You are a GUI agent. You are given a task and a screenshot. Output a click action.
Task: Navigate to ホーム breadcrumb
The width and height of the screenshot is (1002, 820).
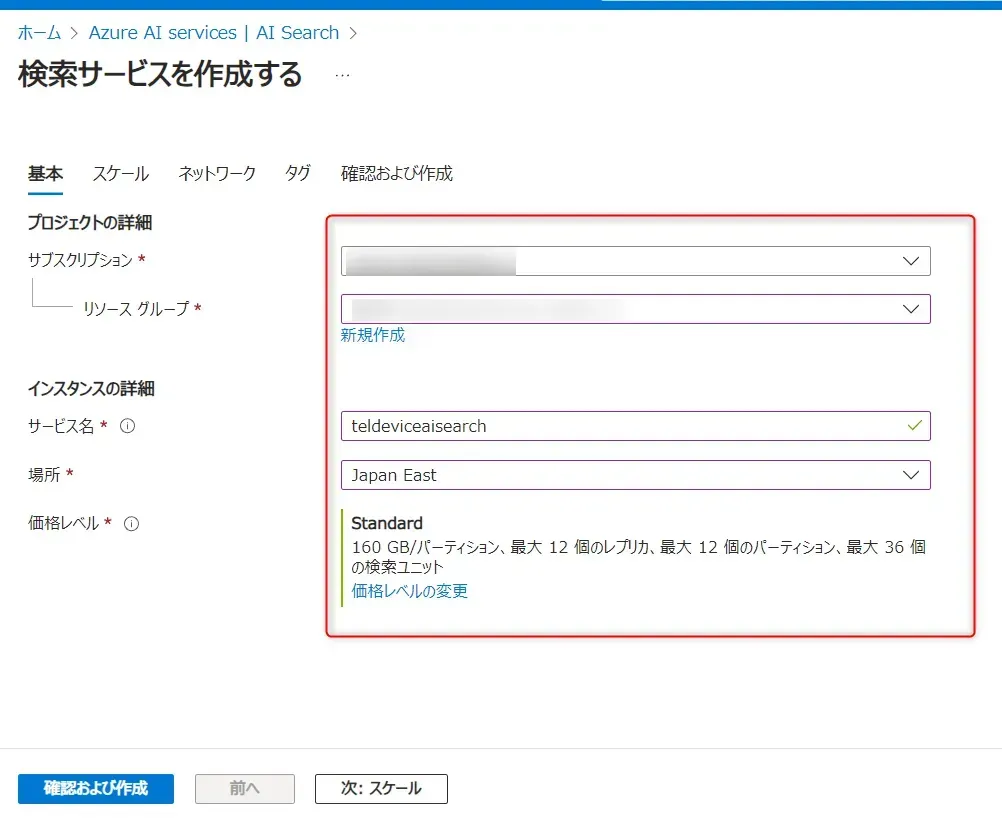38,33
